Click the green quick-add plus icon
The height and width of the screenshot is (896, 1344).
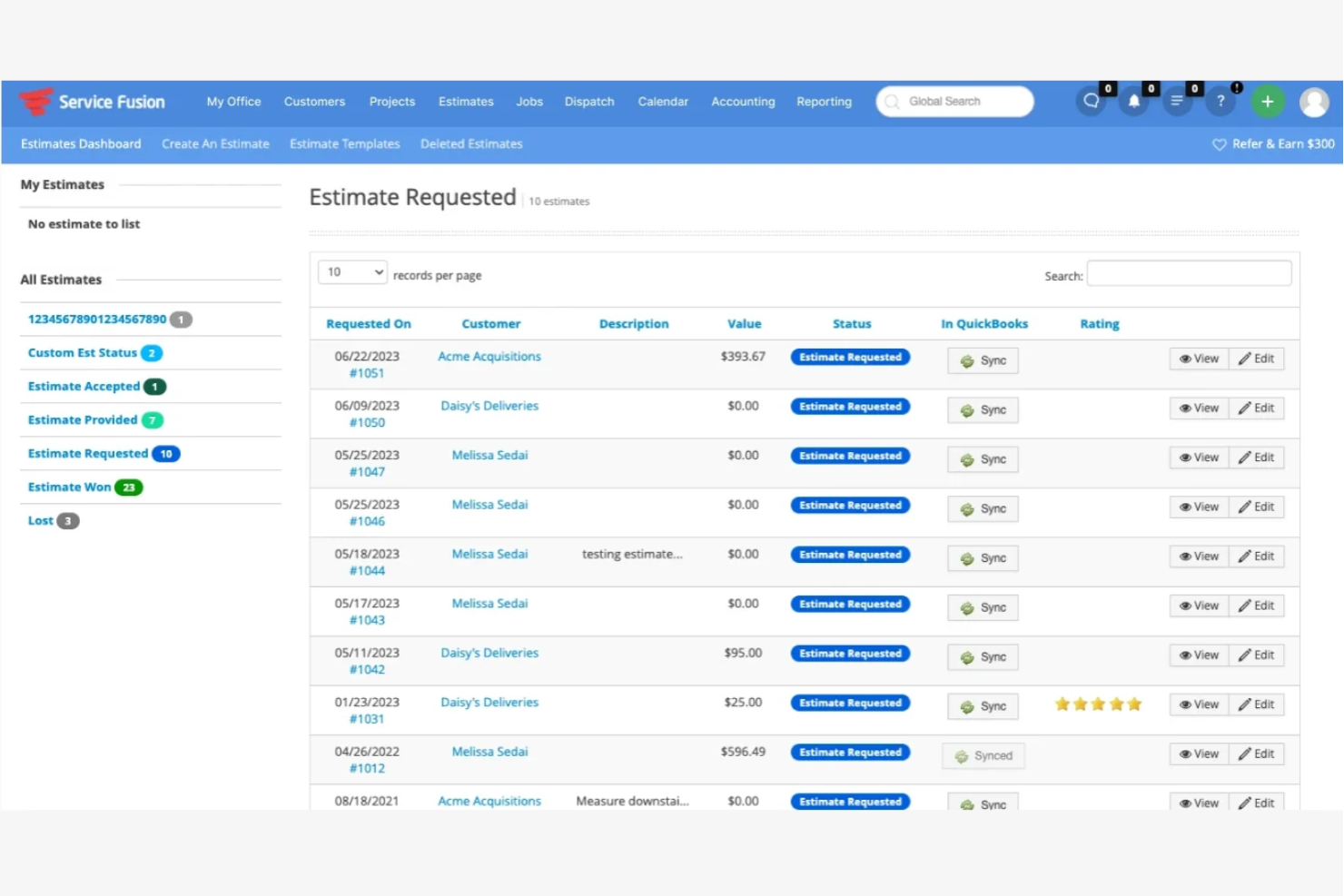point(1268,102)
